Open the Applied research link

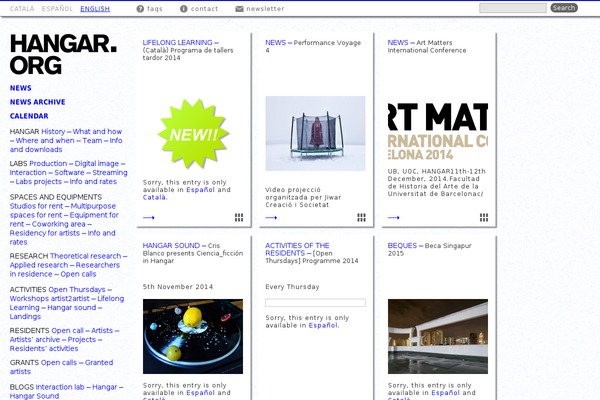coord(39,265)
